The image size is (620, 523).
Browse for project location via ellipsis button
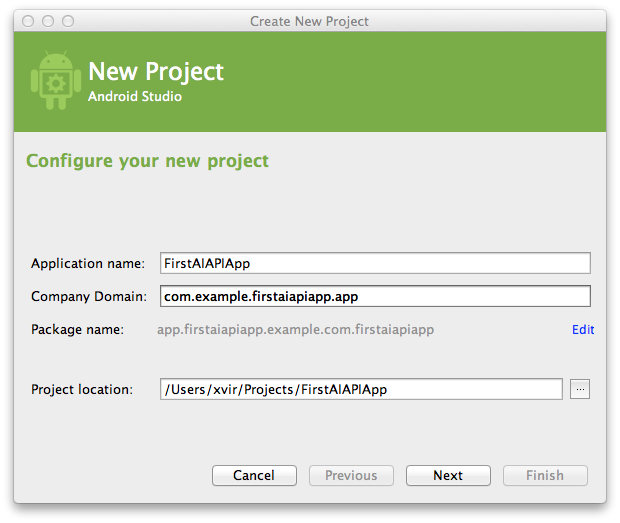[x=580, y=389]
